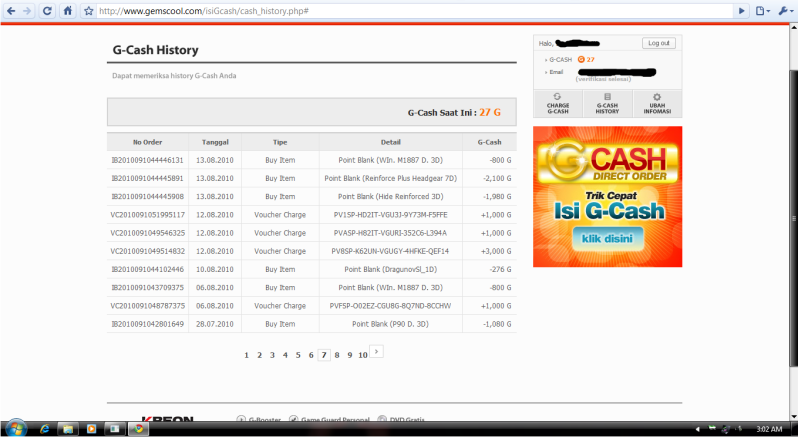Open Windows Explorer folder on taskbar
This screenshot has width=798, height=437.
pyautogui.click(x=68, y=429)
